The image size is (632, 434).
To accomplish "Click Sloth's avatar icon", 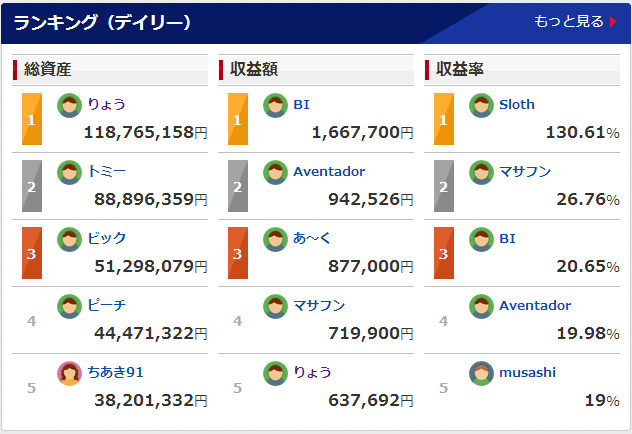I will (x=481, y=105).
